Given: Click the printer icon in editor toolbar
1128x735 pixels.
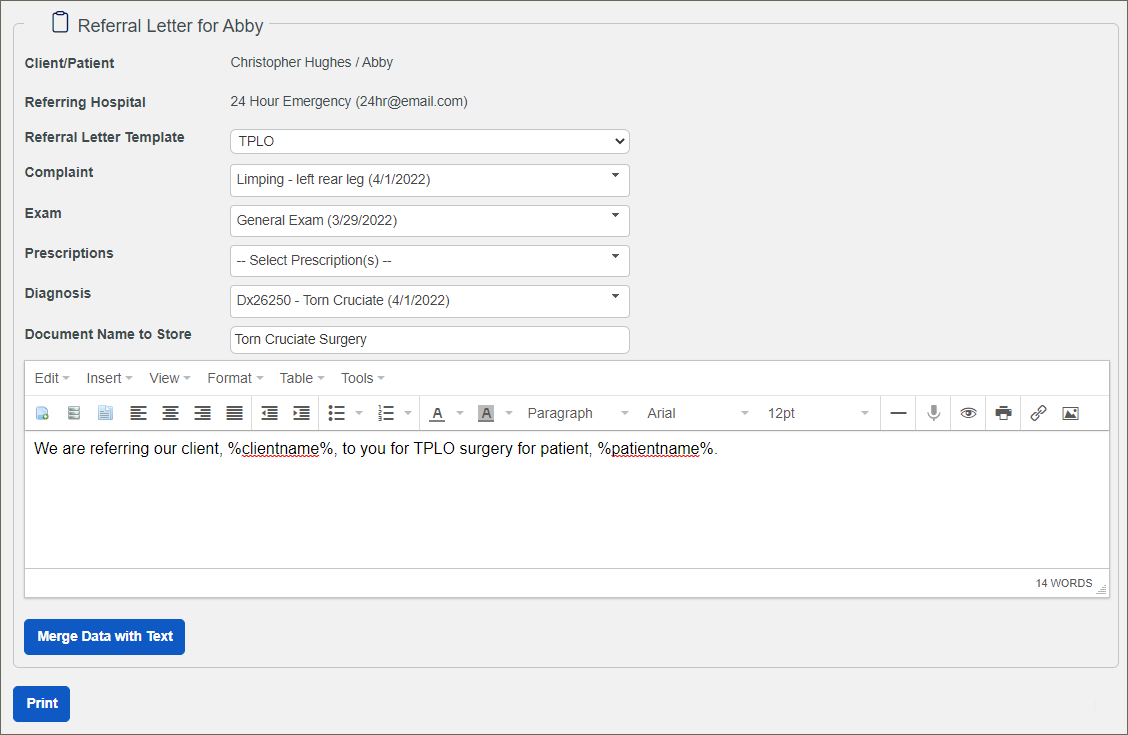Looking at the screenshot, I should [x=1004, y=414].
